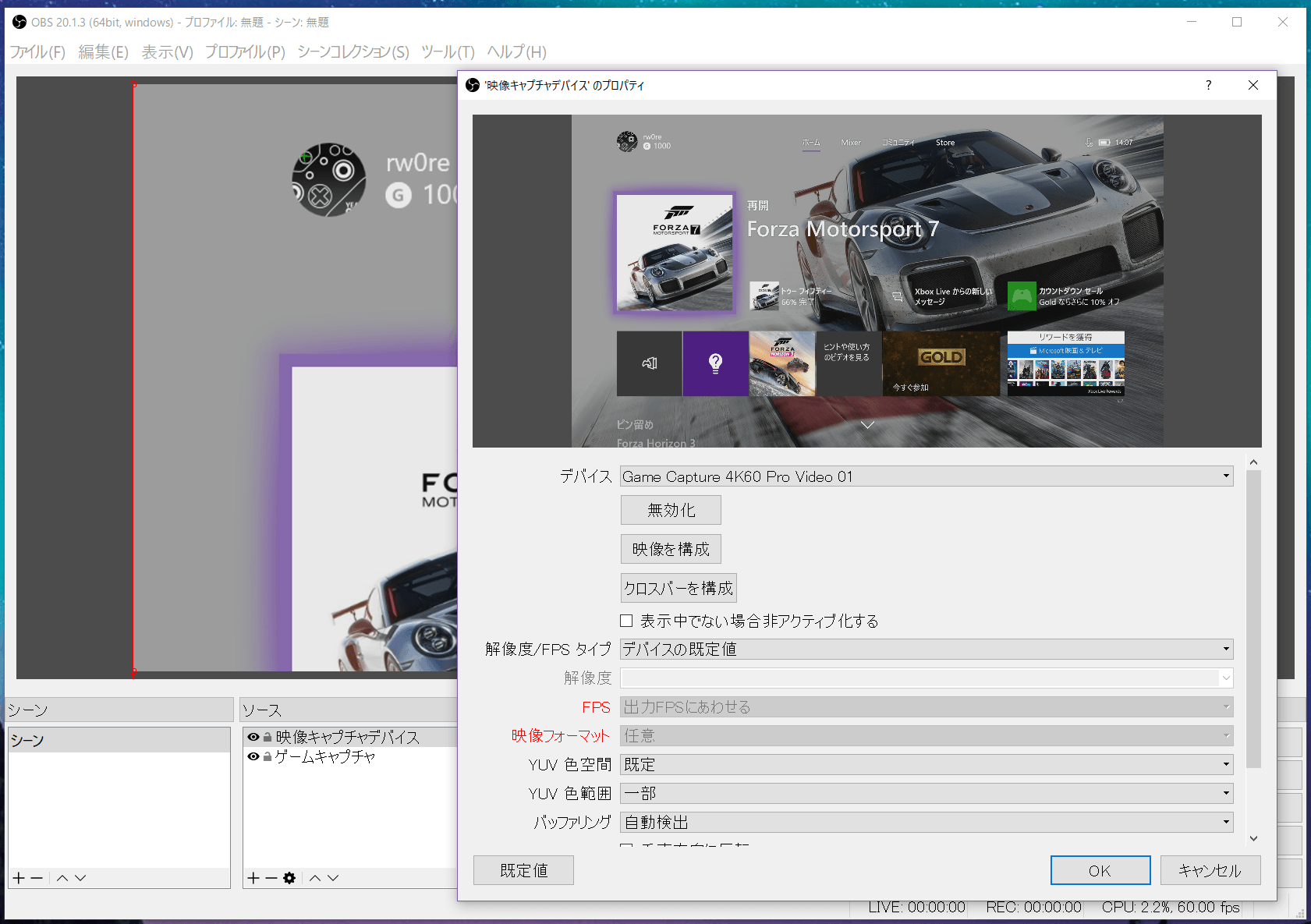Click 映像を構成 button
The height and width of the screenshot is (924, 1311).
click(671, 549)
